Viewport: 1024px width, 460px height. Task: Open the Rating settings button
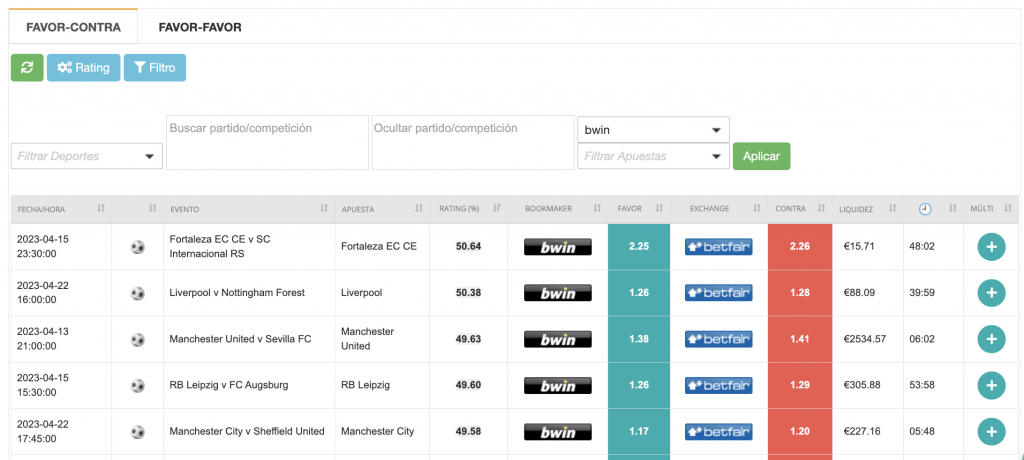(x=83, y=67)
